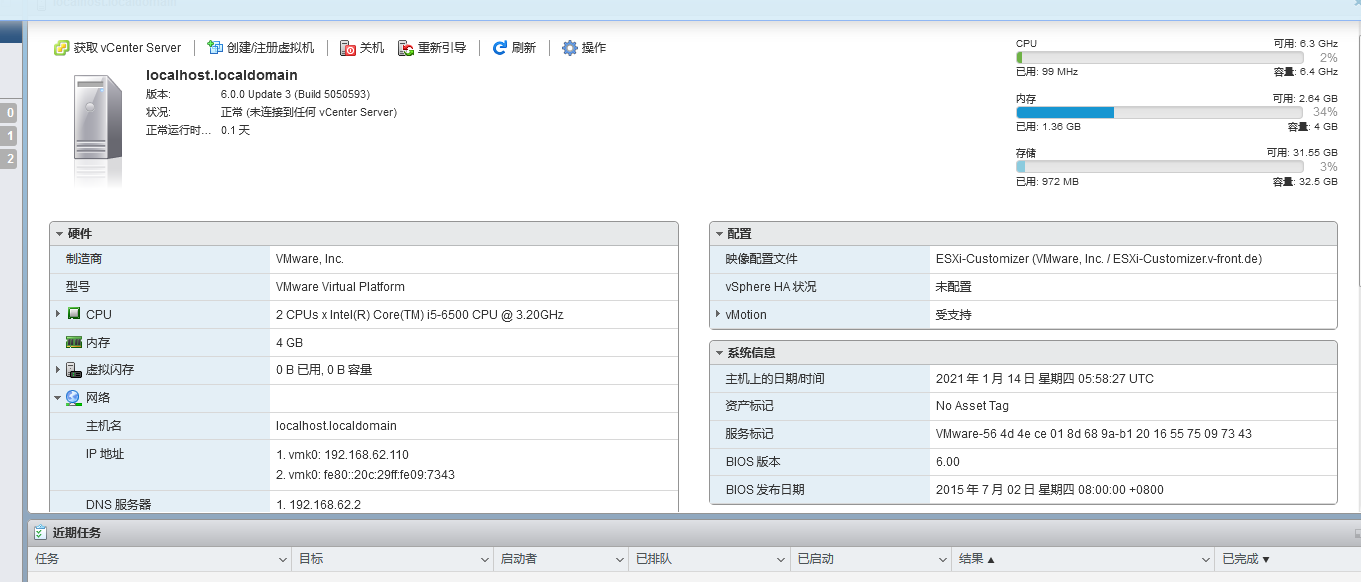This screenshot has width=1361, height=582.
Task: Click the ESXi-Customizer image profile value
Action: click(x=1099, y=259)
